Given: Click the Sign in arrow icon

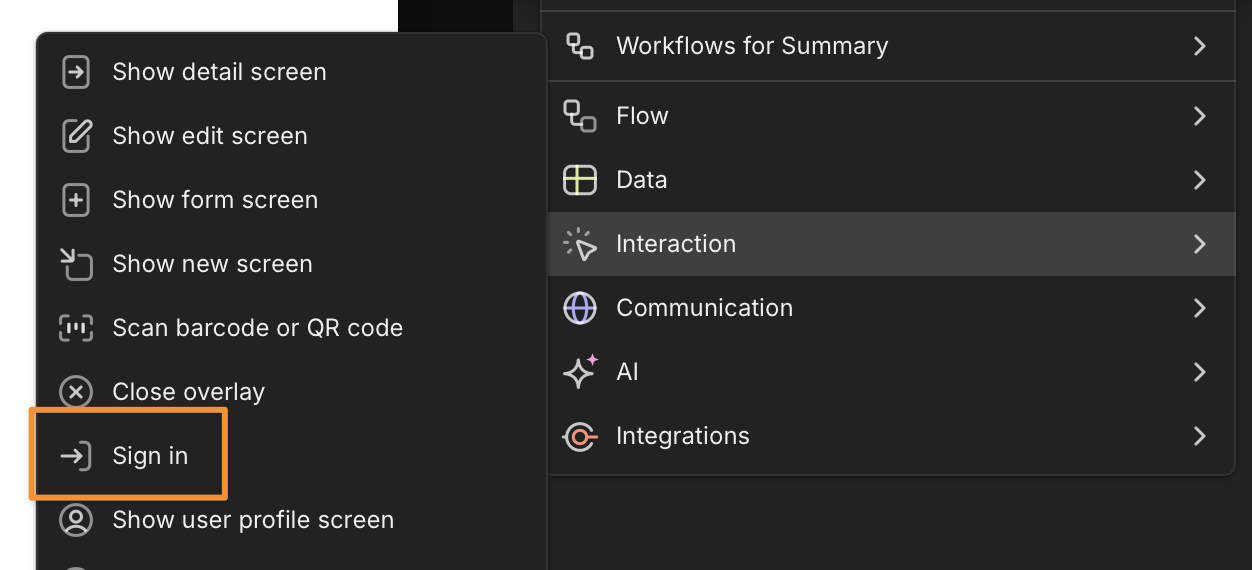Looking at the screenshot, I should (x=76, y=456).
